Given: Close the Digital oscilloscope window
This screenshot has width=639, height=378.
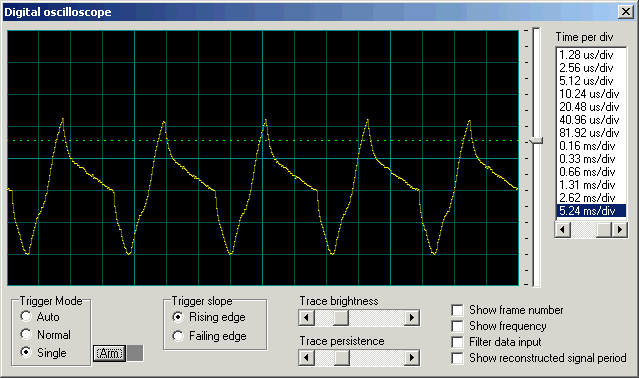Looking at the screenshot, I should pos(626,12).
